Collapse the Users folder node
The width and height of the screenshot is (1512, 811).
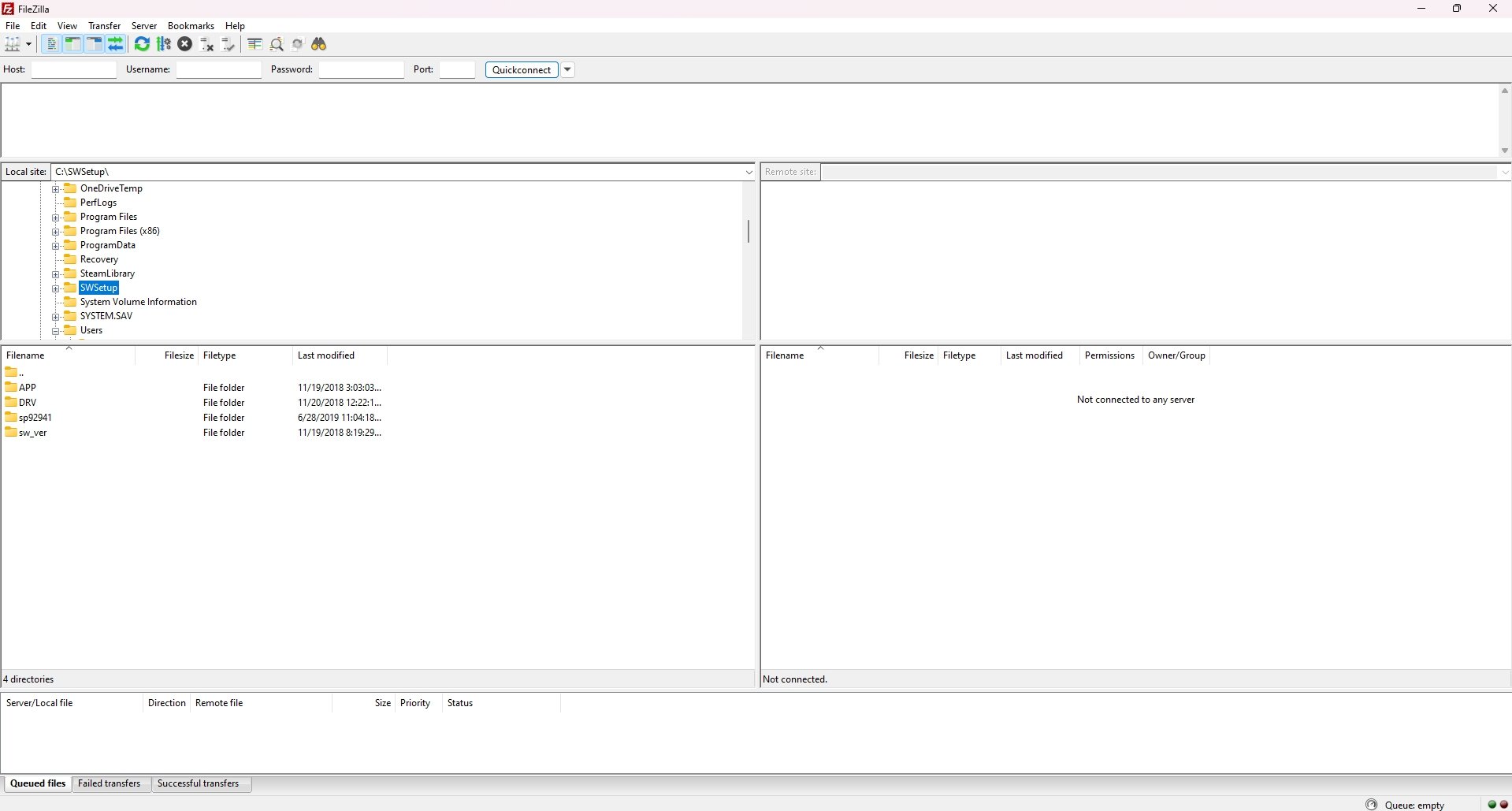click(x=56, y=331)
